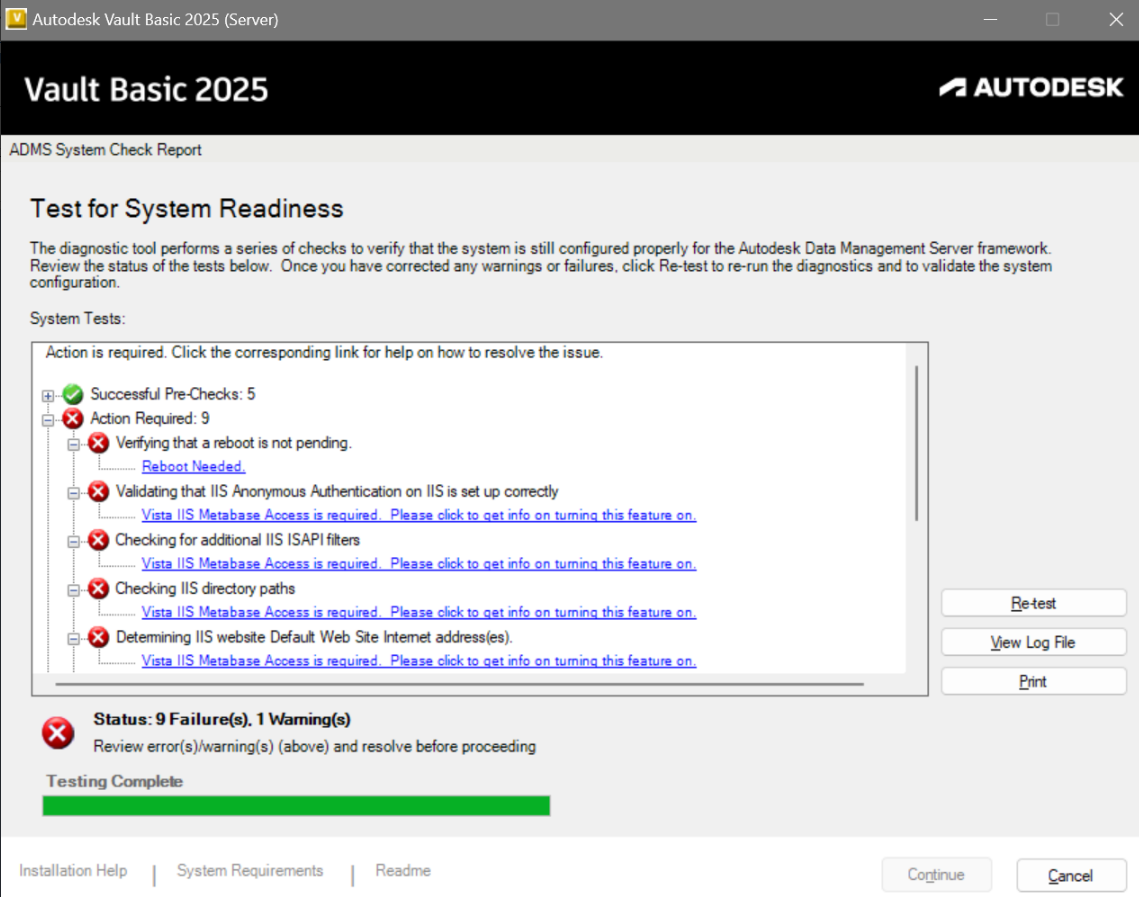The image size is (1139, 897).
Task: Click the error icon beside Checking additional IIS ISAPI filters
Action: point(97,539)
